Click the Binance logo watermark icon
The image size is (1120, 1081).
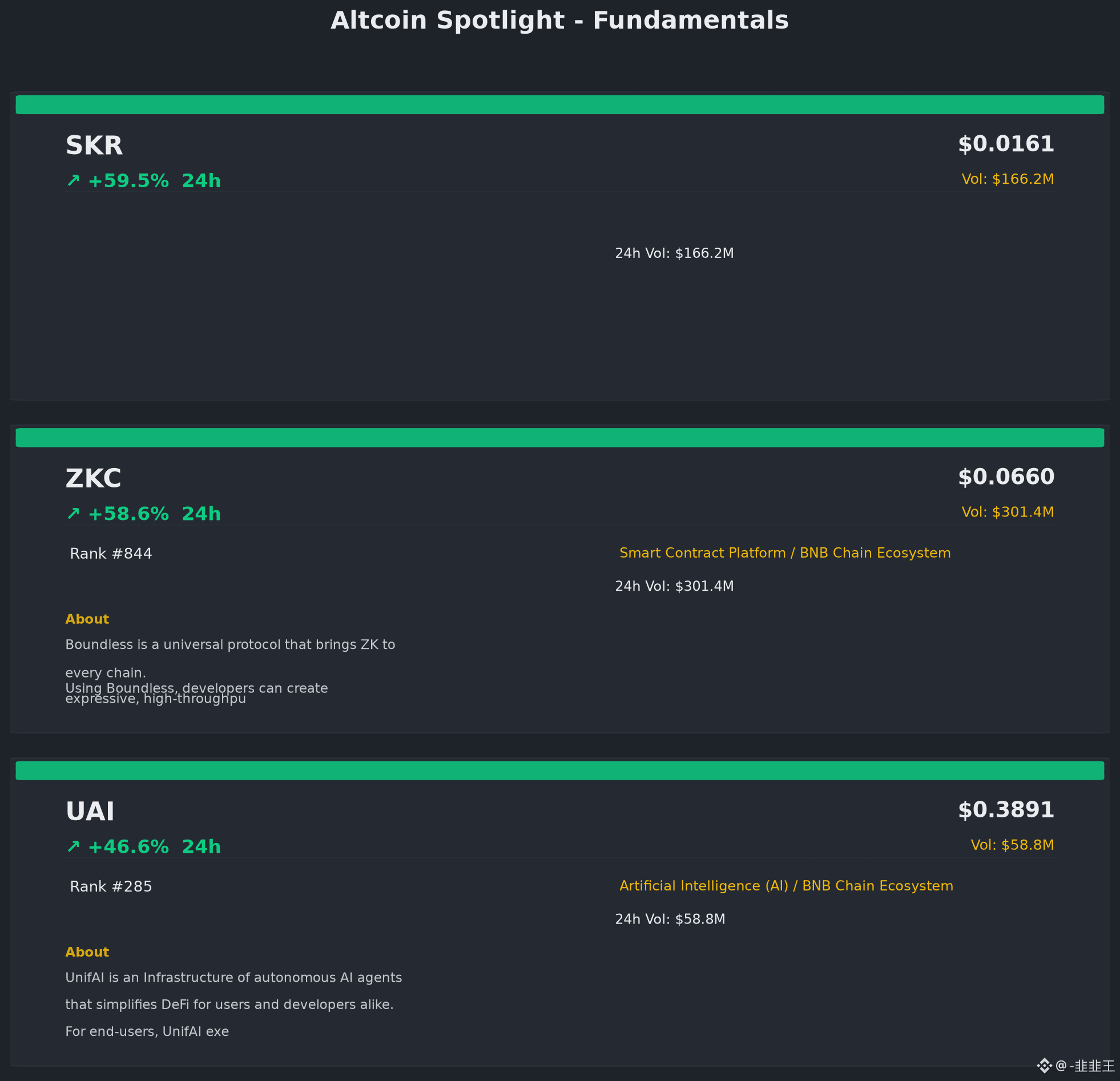tap(1044, 1066)
